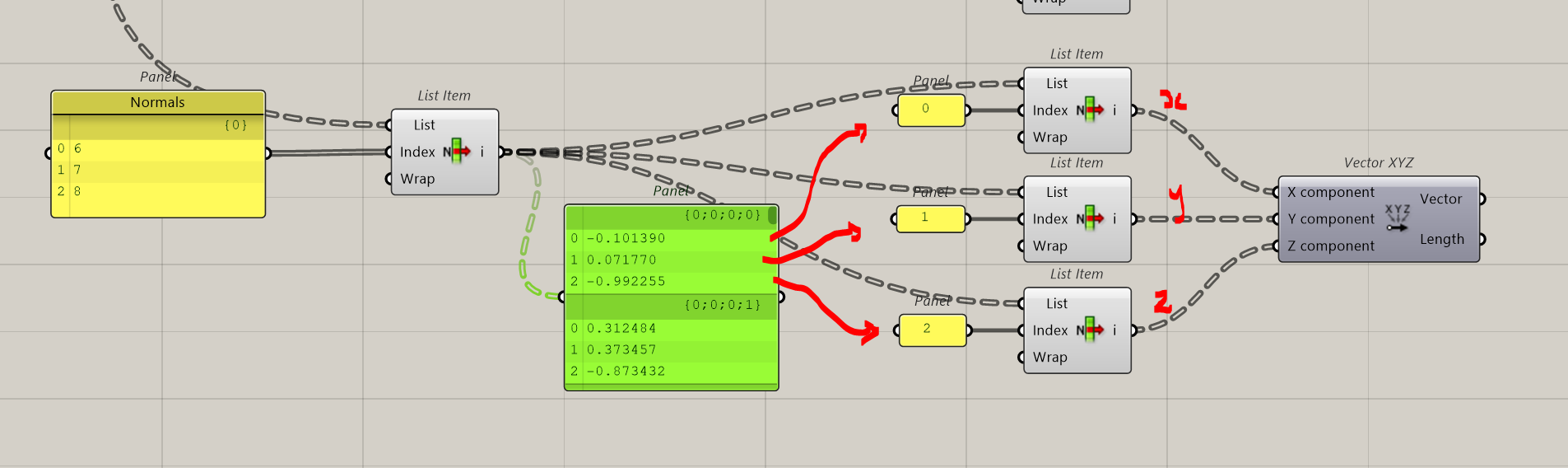Click the yellow panel containing value 2
The image size is (1568, 468).
pyautogui.click(x=933, y=330)
